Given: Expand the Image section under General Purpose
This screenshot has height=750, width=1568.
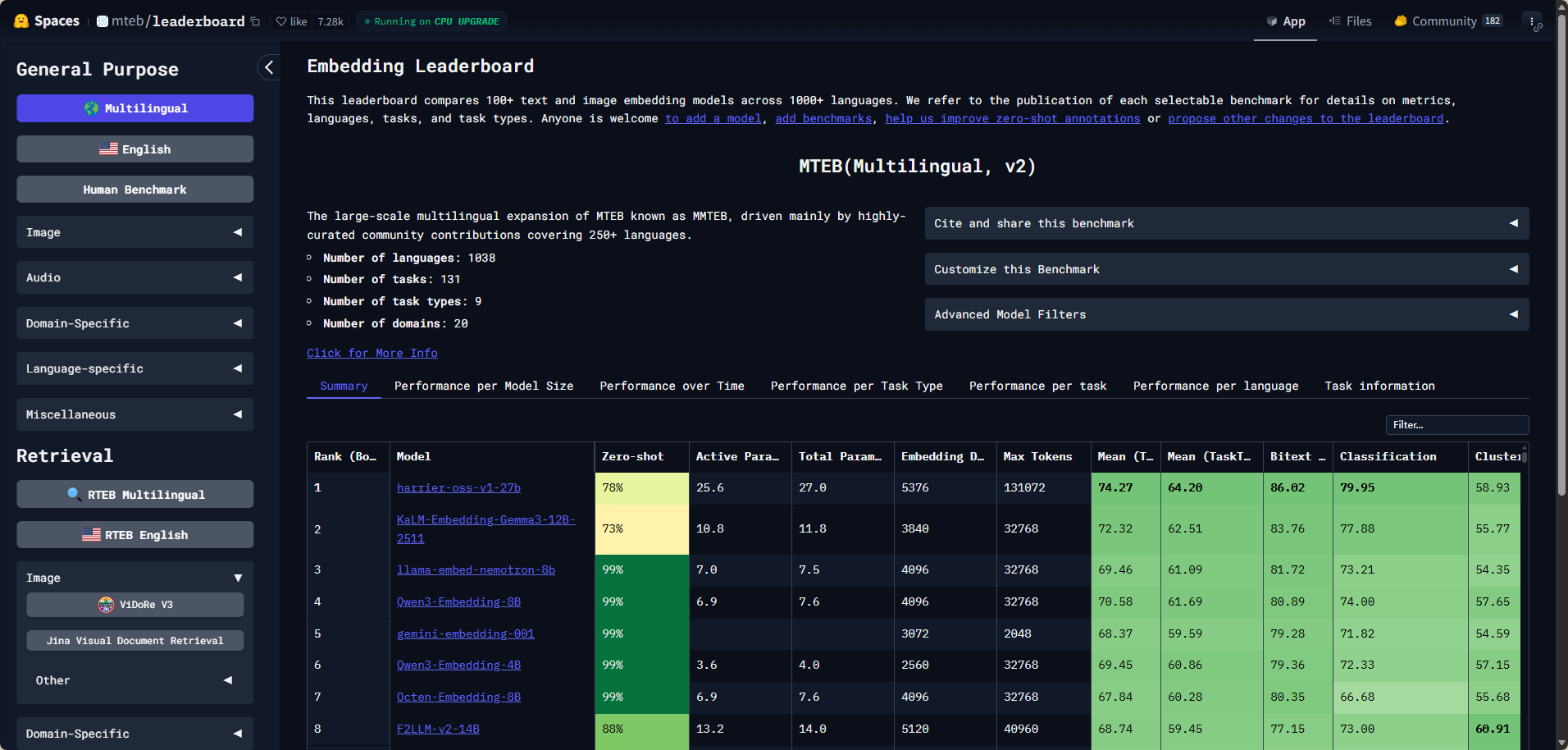Looking at the screenshot, I should click(135, 232).
